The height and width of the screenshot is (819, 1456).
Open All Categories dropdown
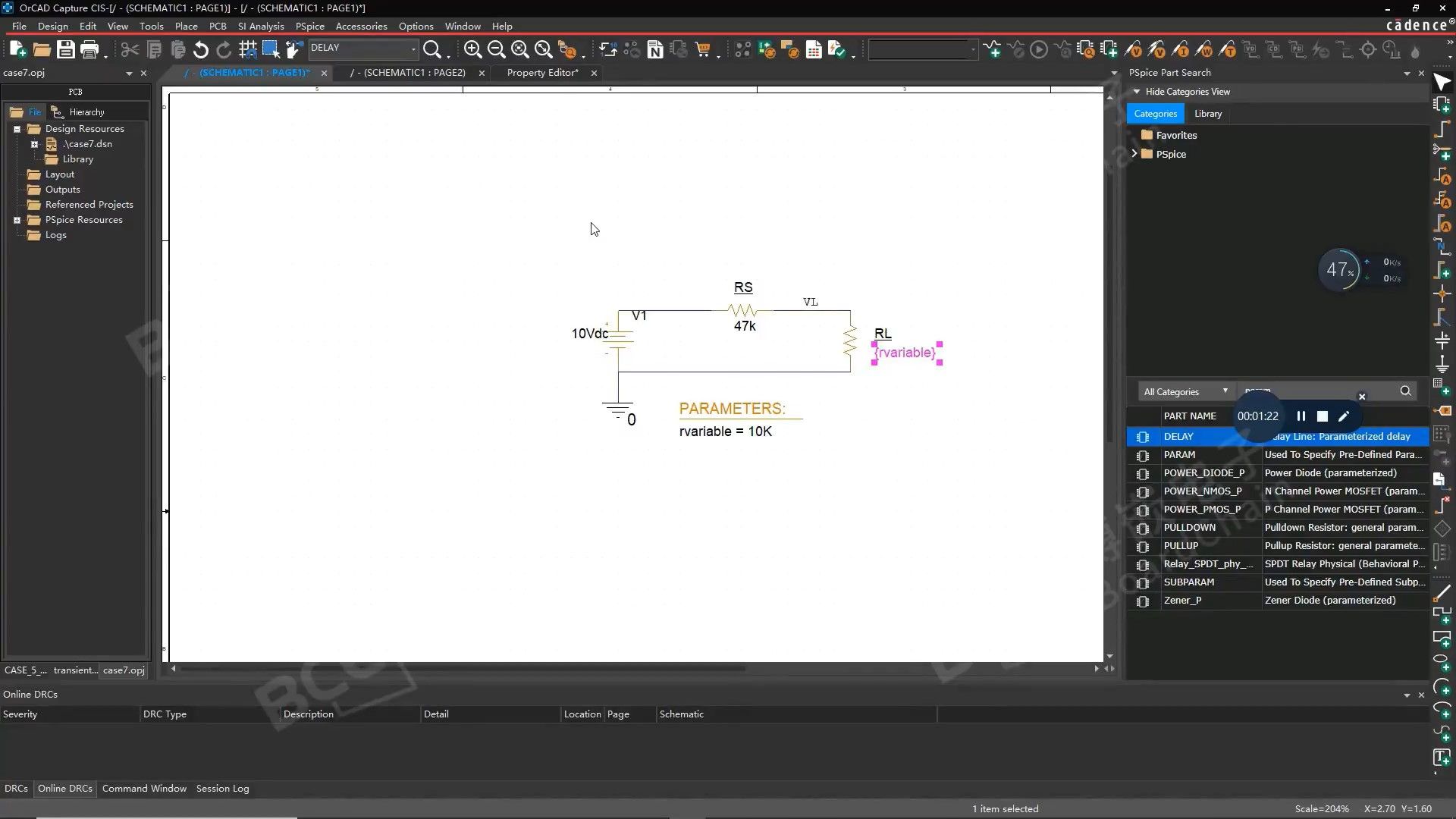1185,392
